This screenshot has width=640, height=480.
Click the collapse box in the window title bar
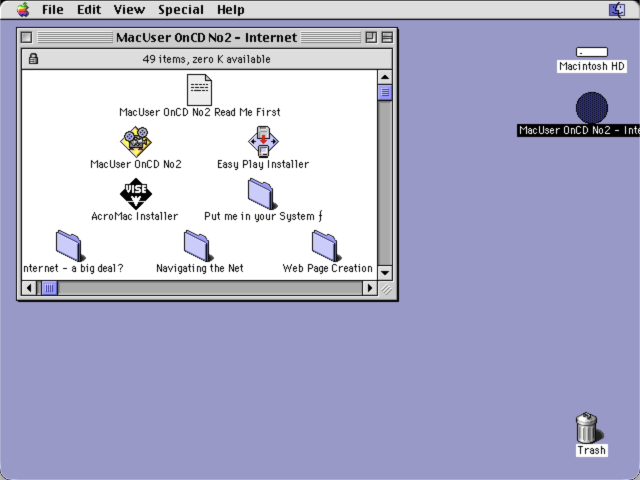tap(387, 37)
